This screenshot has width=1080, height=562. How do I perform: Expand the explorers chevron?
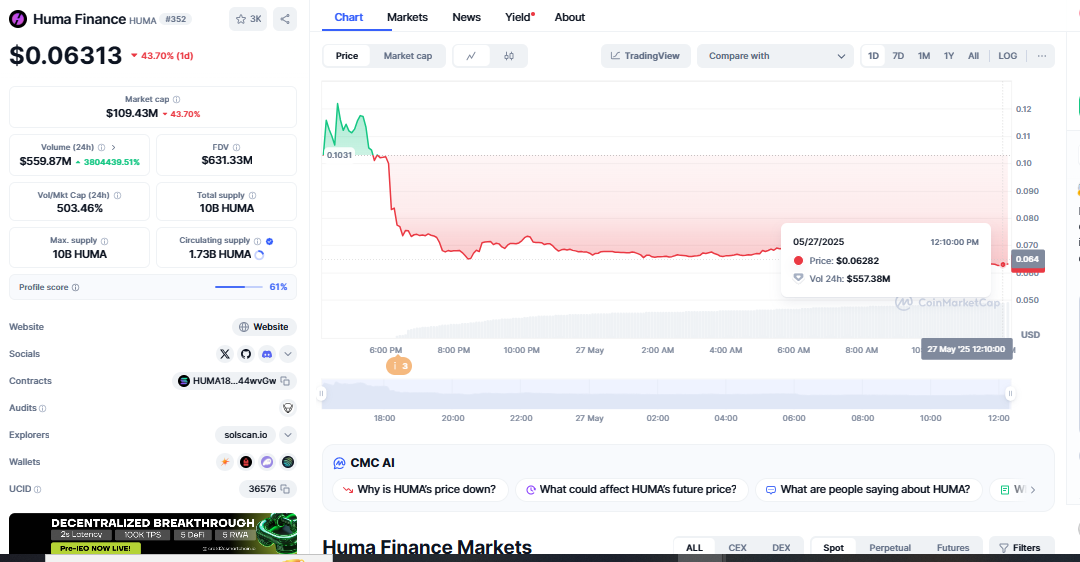[288, 435]
